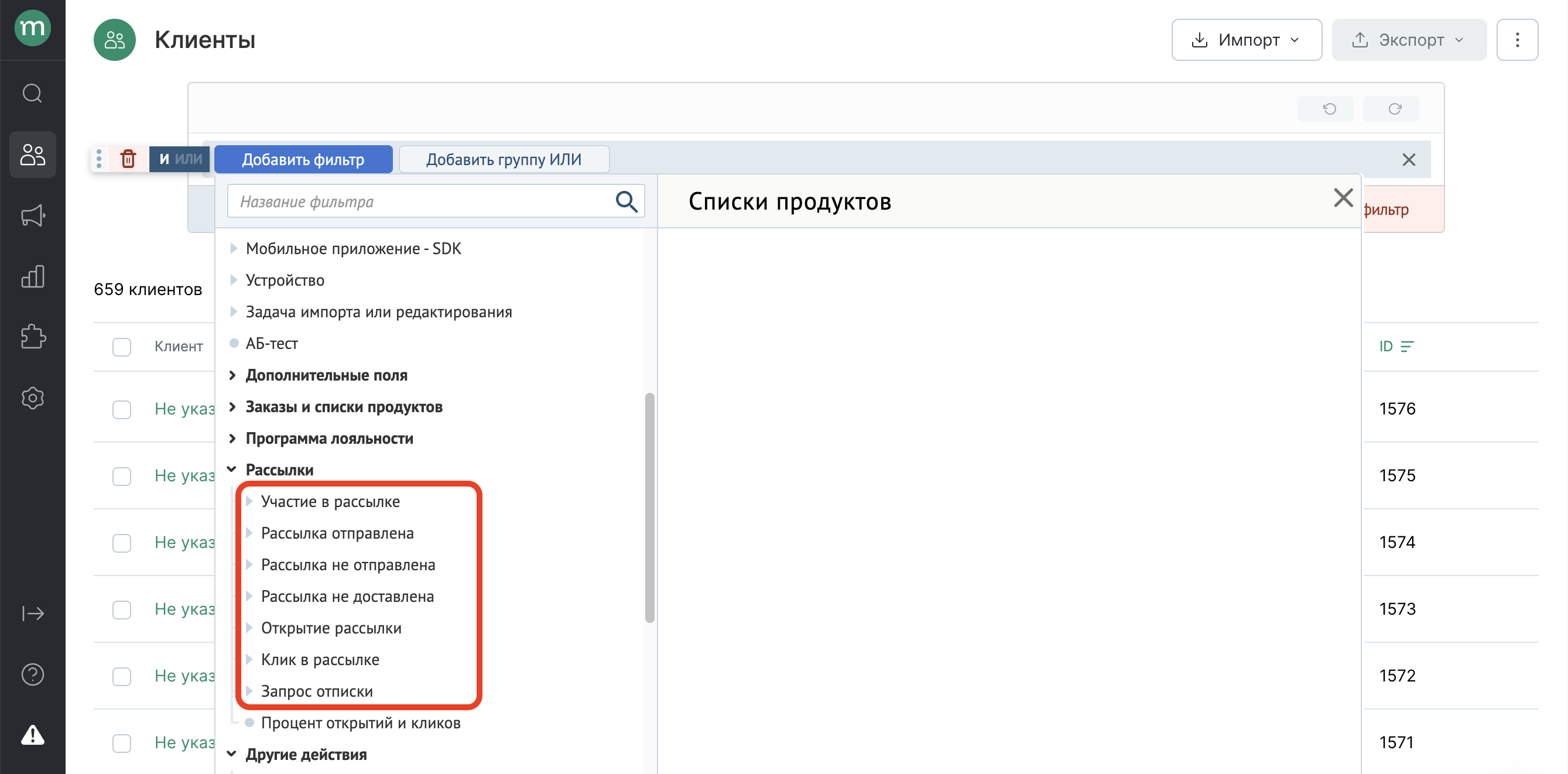This screenshot has width=1568, height=774.
Task: Open the Clients section people icon in sidebar
Action: coord(32,155)
